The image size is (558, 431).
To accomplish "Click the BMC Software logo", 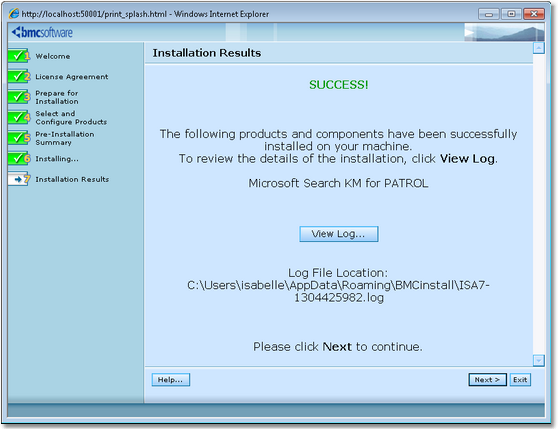I will tap(42, 32).
